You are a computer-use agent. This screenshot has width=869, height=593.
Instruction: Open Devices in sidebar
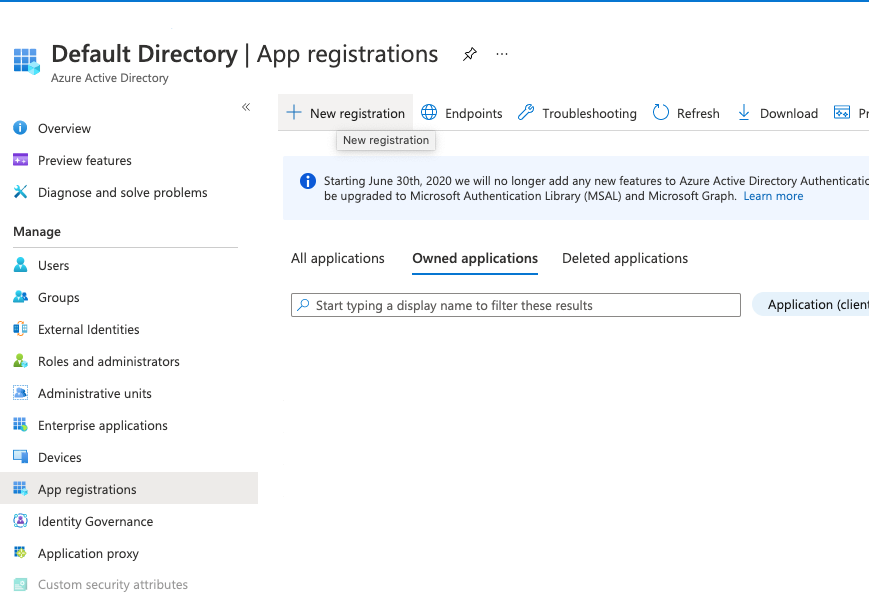pos(60,458)
